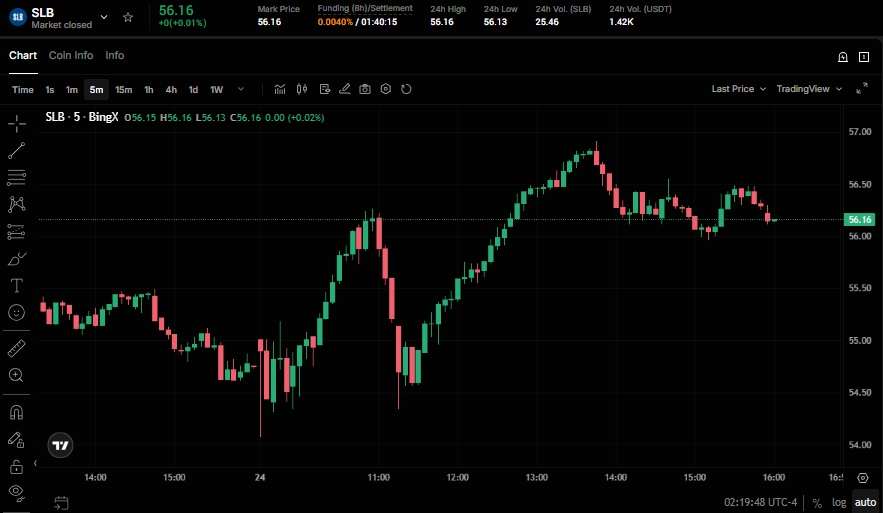883x513 pixels.
Task: Open the indicators panel icon
Action: [x=280, y=89]
